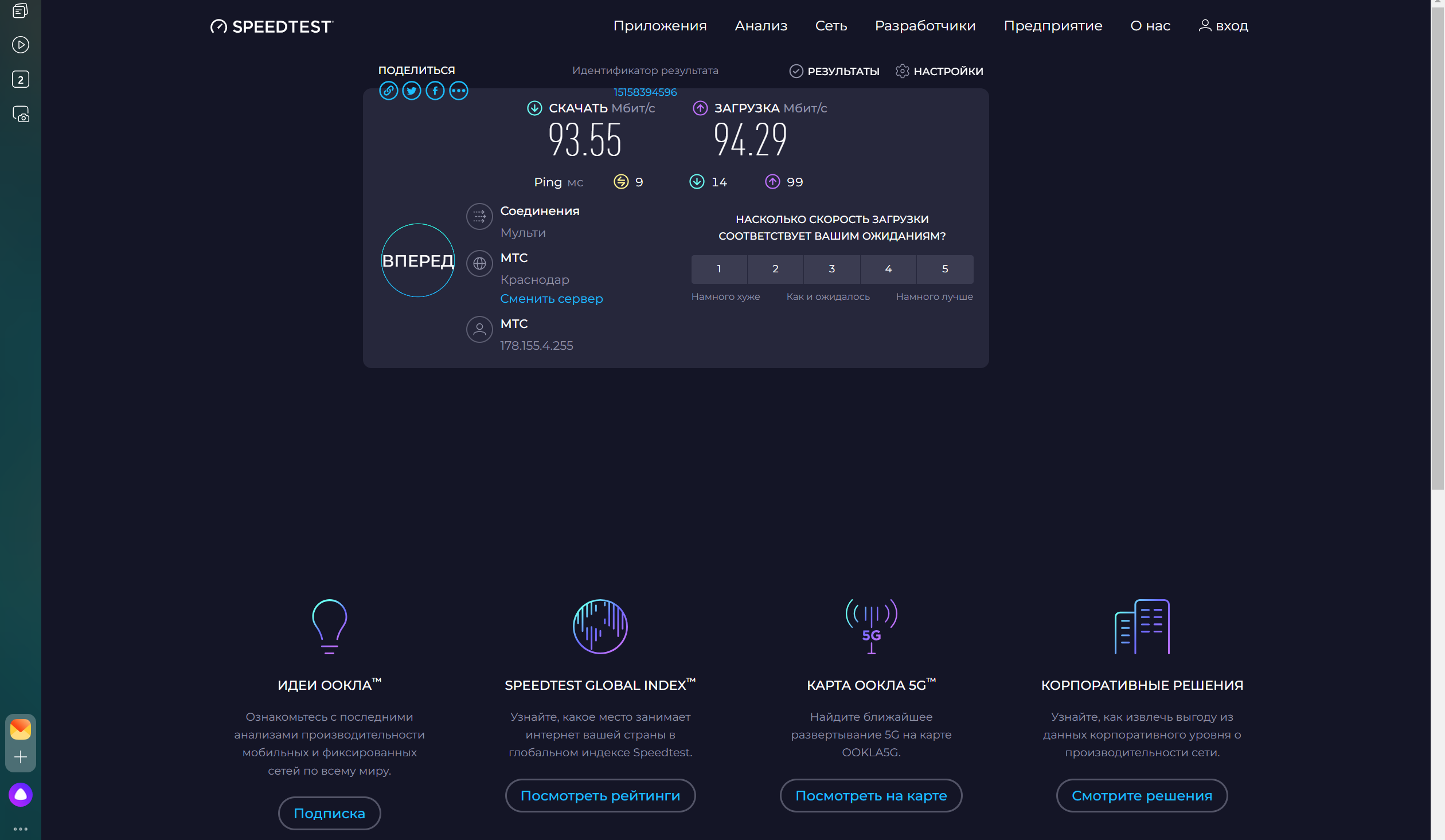Add a new sidebar app with plus icon

coord(21,757)
